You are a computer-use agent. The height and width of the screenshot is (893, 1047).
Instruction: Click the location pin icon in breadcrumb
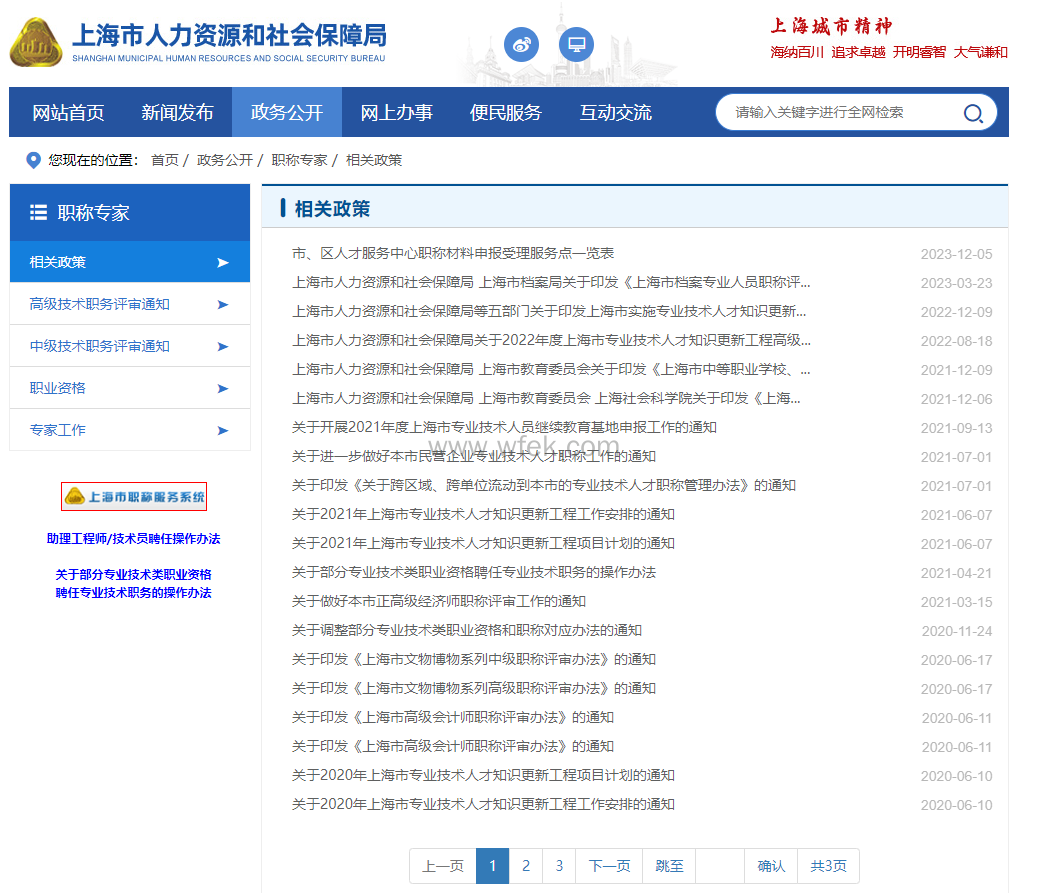(33, 160)
